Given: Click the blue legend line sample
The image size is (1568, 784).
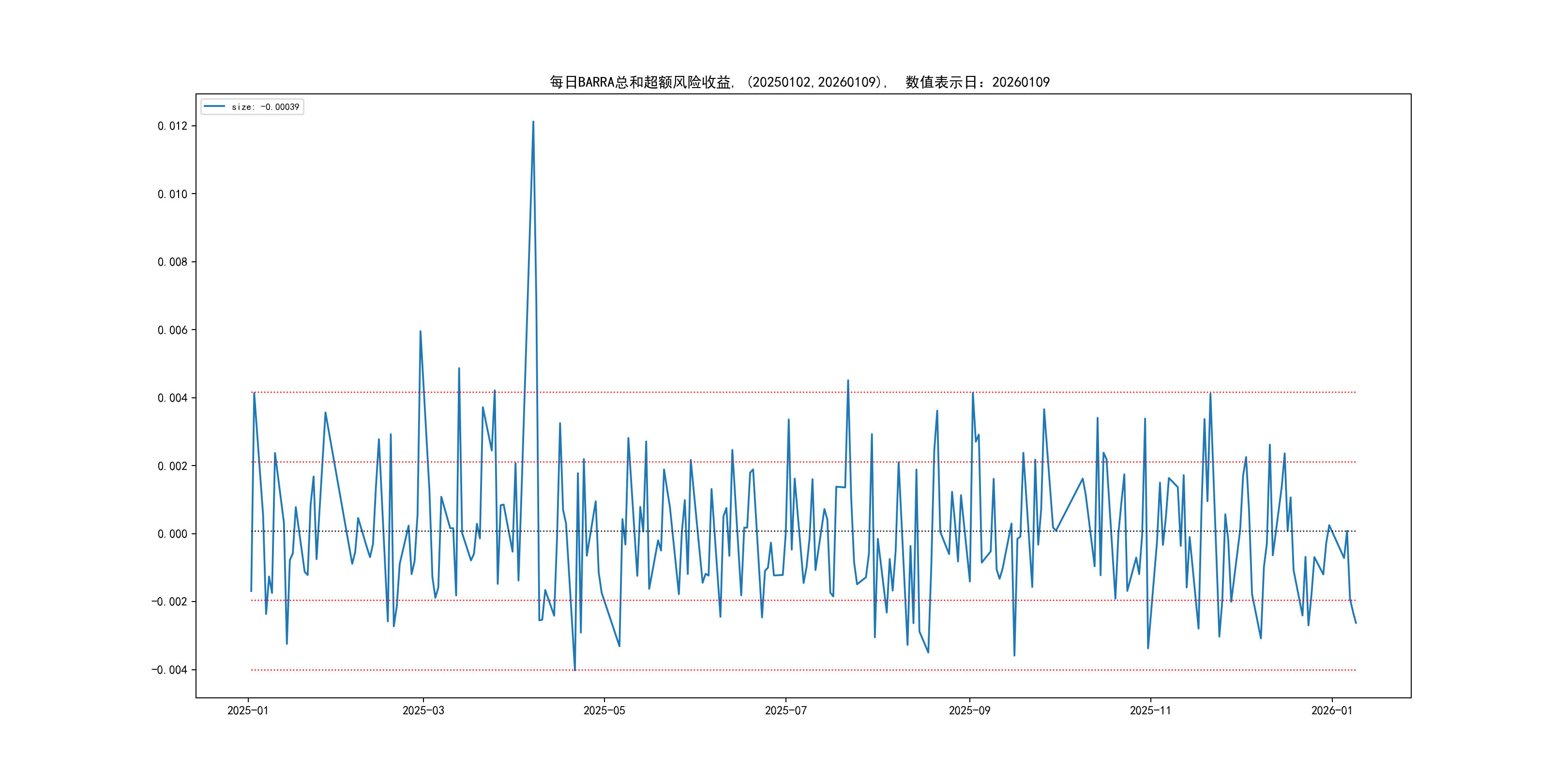Looking at the screenshot, I should coord(214,106).
